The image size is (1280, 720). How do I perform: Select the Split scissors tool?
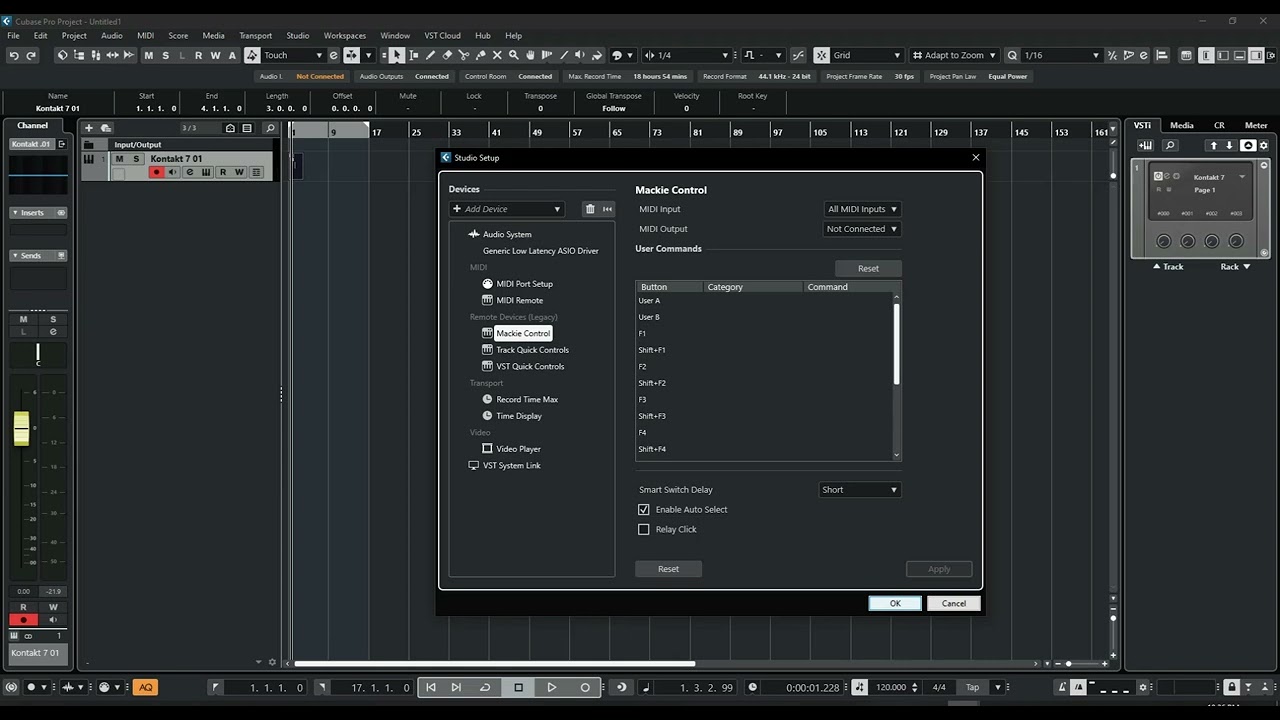464,55
